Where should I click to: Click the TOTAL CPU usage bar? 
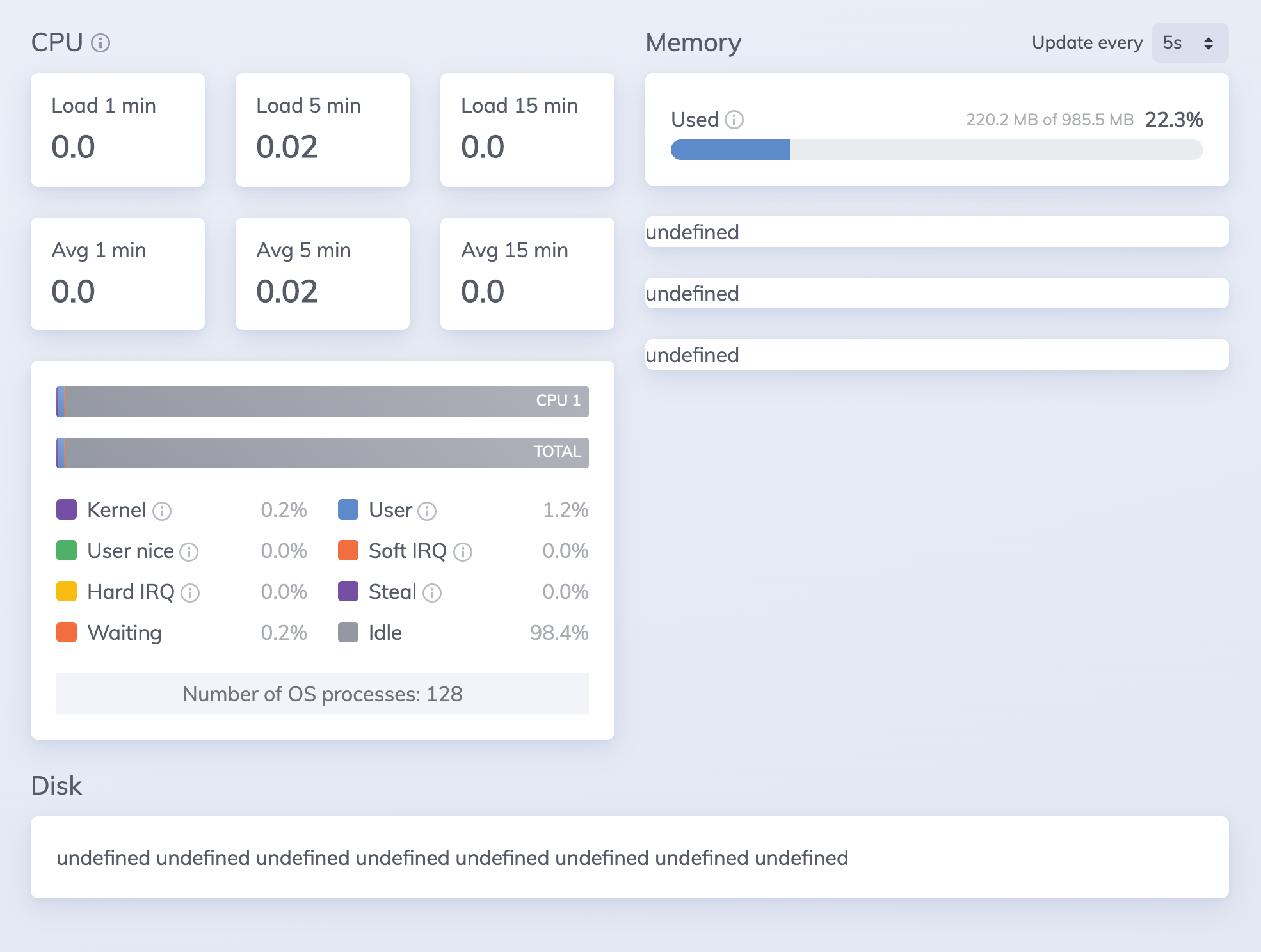pyautogui.click(x=323, y=452)
